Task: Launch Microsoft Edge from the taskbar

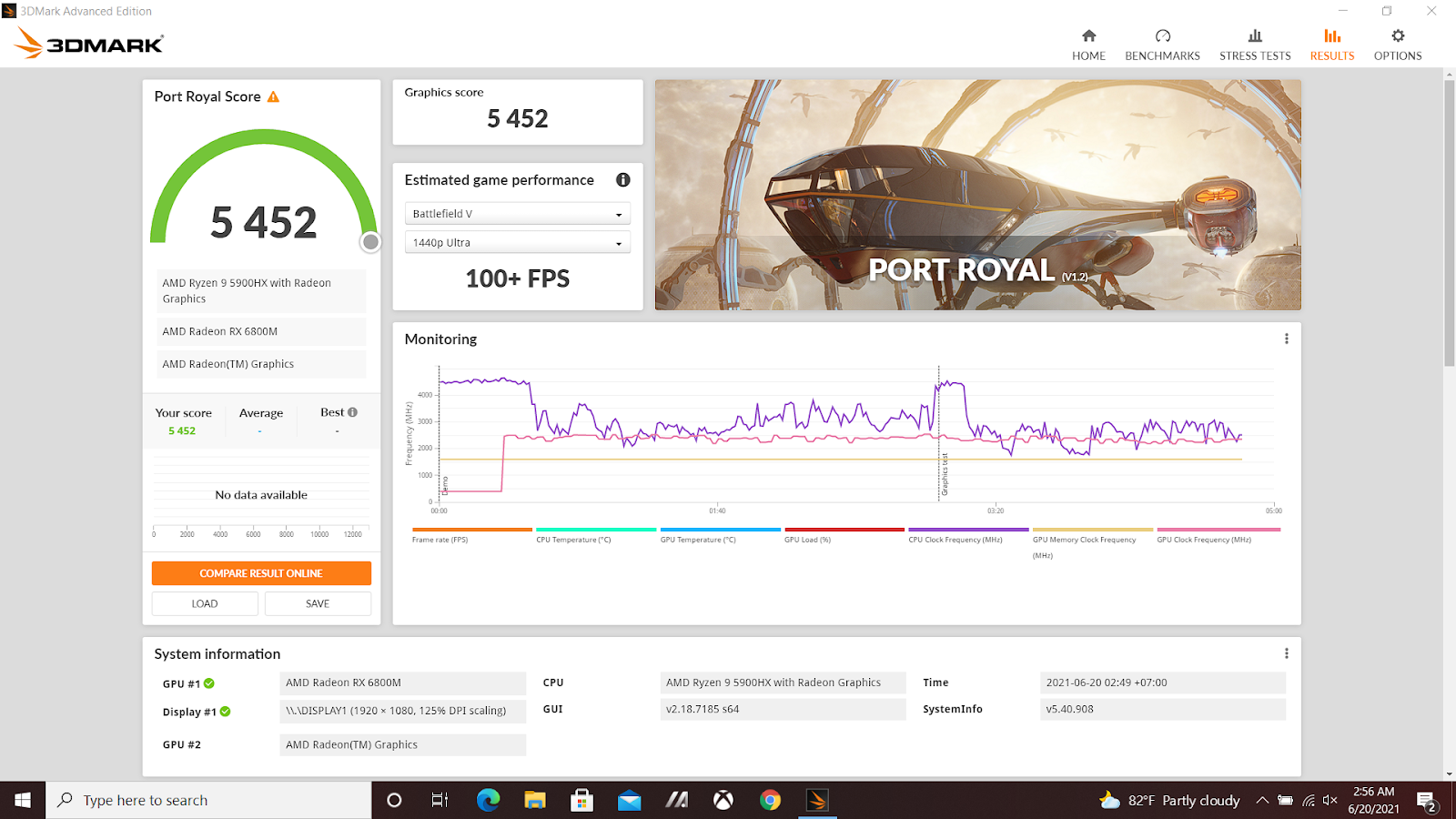Action: (489, 800)
